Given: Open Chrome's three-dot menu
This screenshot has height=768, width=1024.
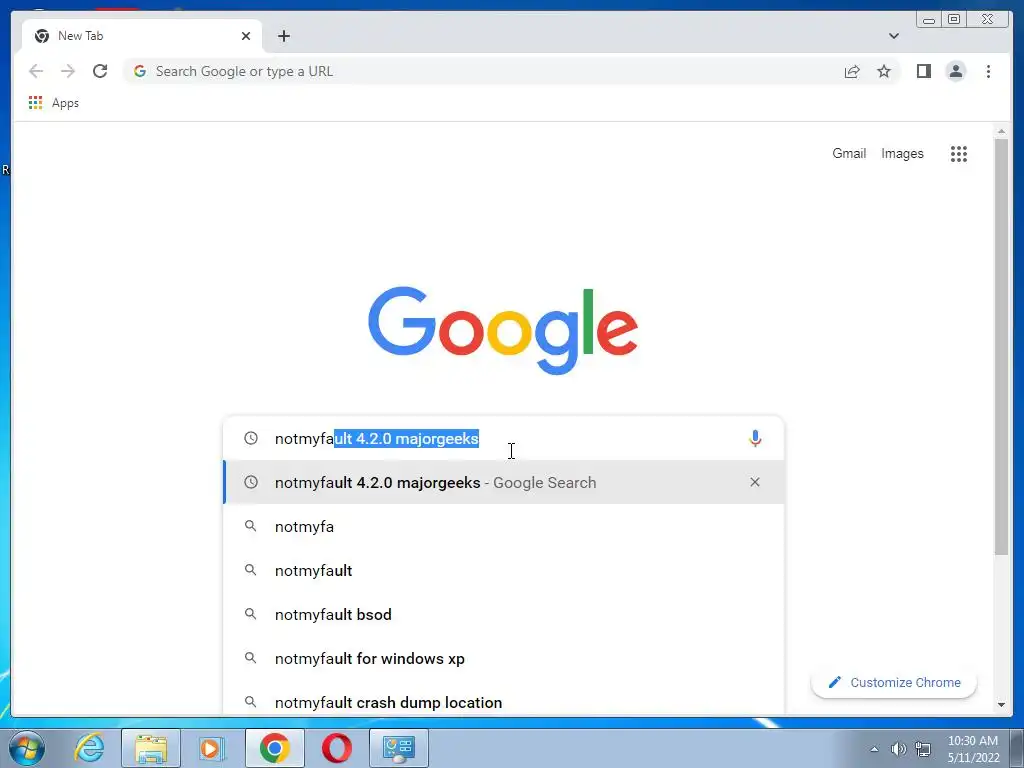Looking at the screenshot, I should [x=988, y=71].
